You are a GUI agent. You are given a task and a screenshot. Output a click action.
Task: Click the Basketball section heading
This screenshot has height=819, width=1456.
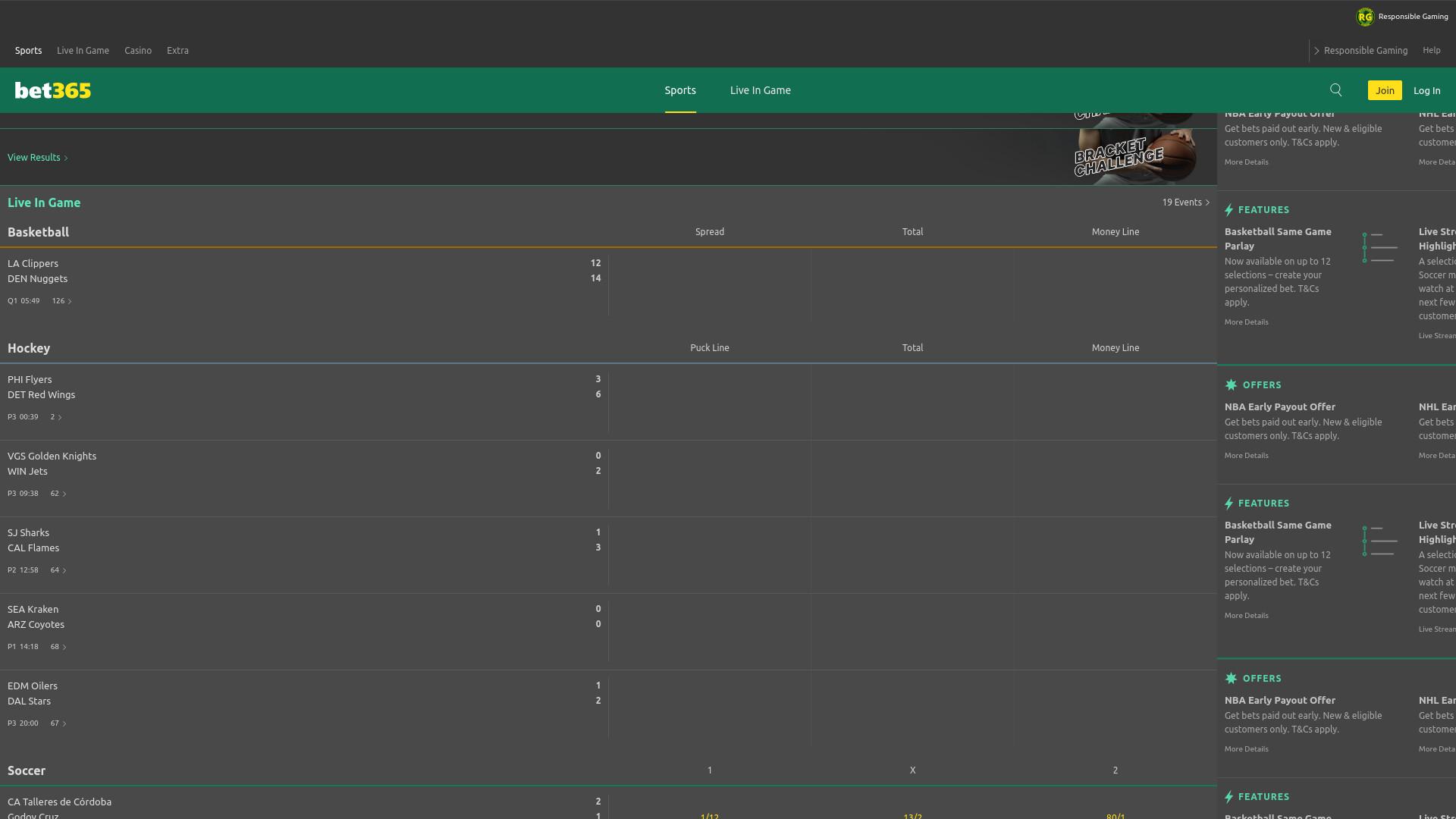click(38, 232)
